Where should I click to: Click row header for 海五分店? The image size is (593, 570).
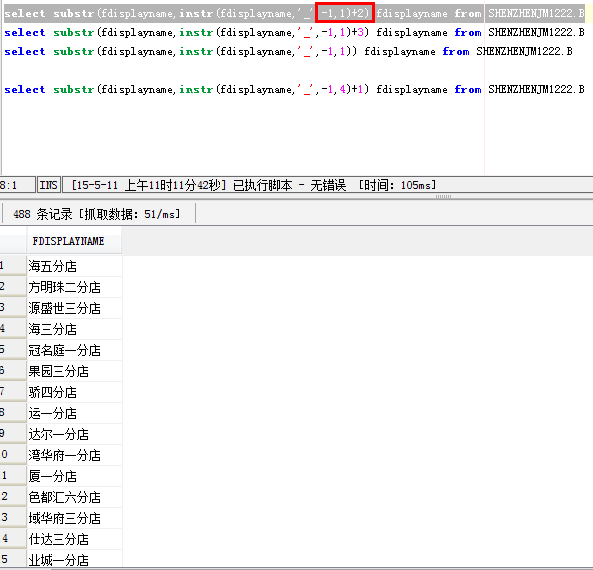pyautogui.click(x=13, y=266)
